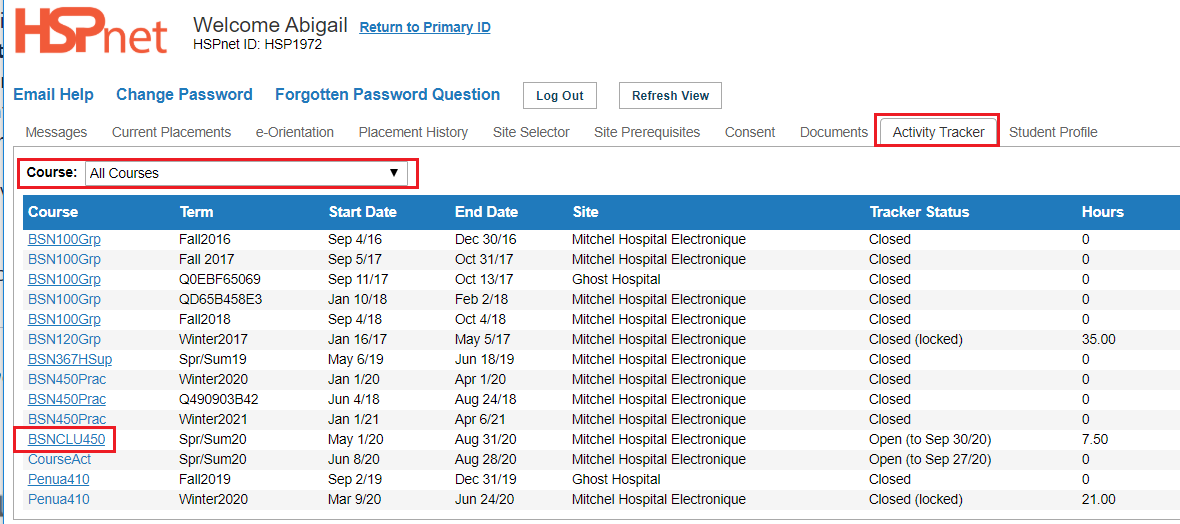Follow the Return to Primary ID link
Viewport: 1180px width, 524px height.
425,27
